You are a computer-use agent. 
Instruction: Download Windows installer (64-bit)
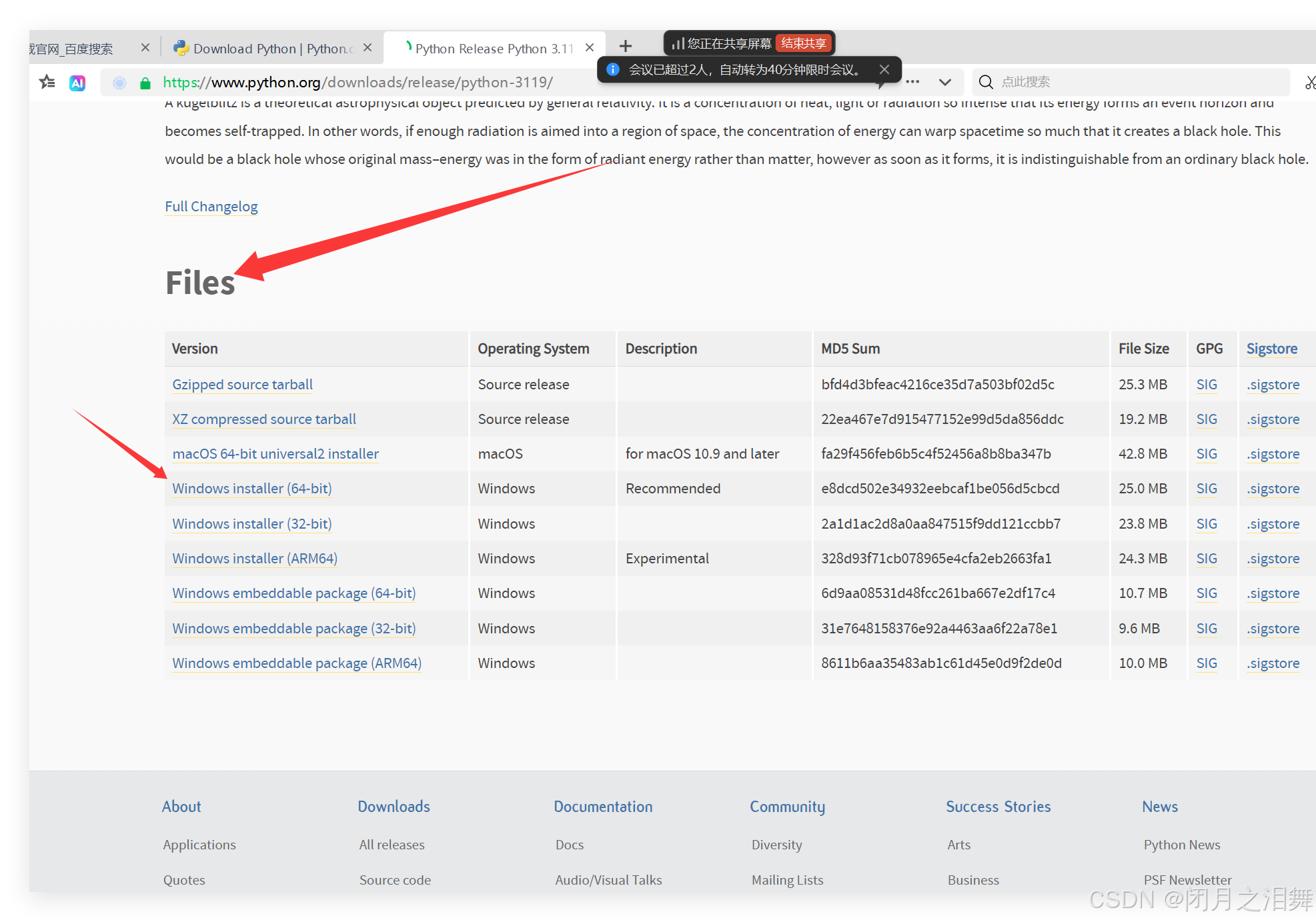252,489
